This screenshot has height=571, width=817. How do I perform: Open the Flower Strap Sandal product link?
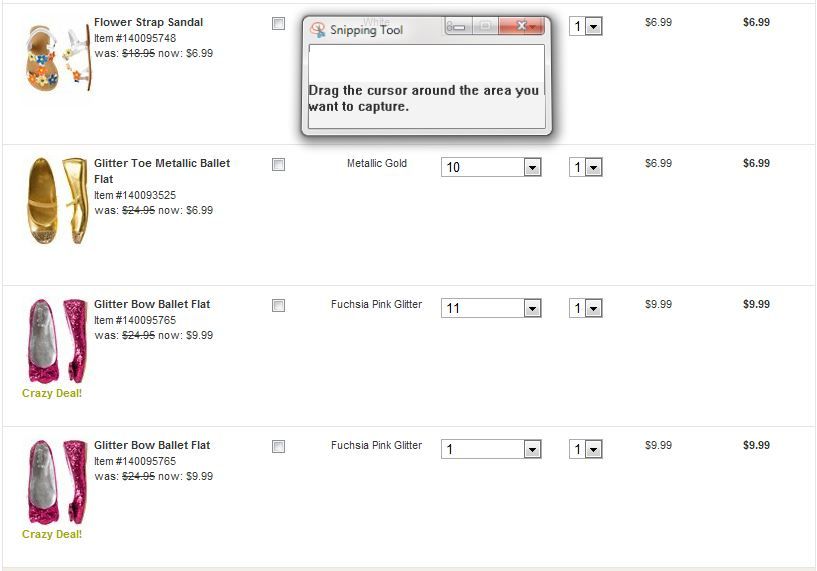point(148,22)
